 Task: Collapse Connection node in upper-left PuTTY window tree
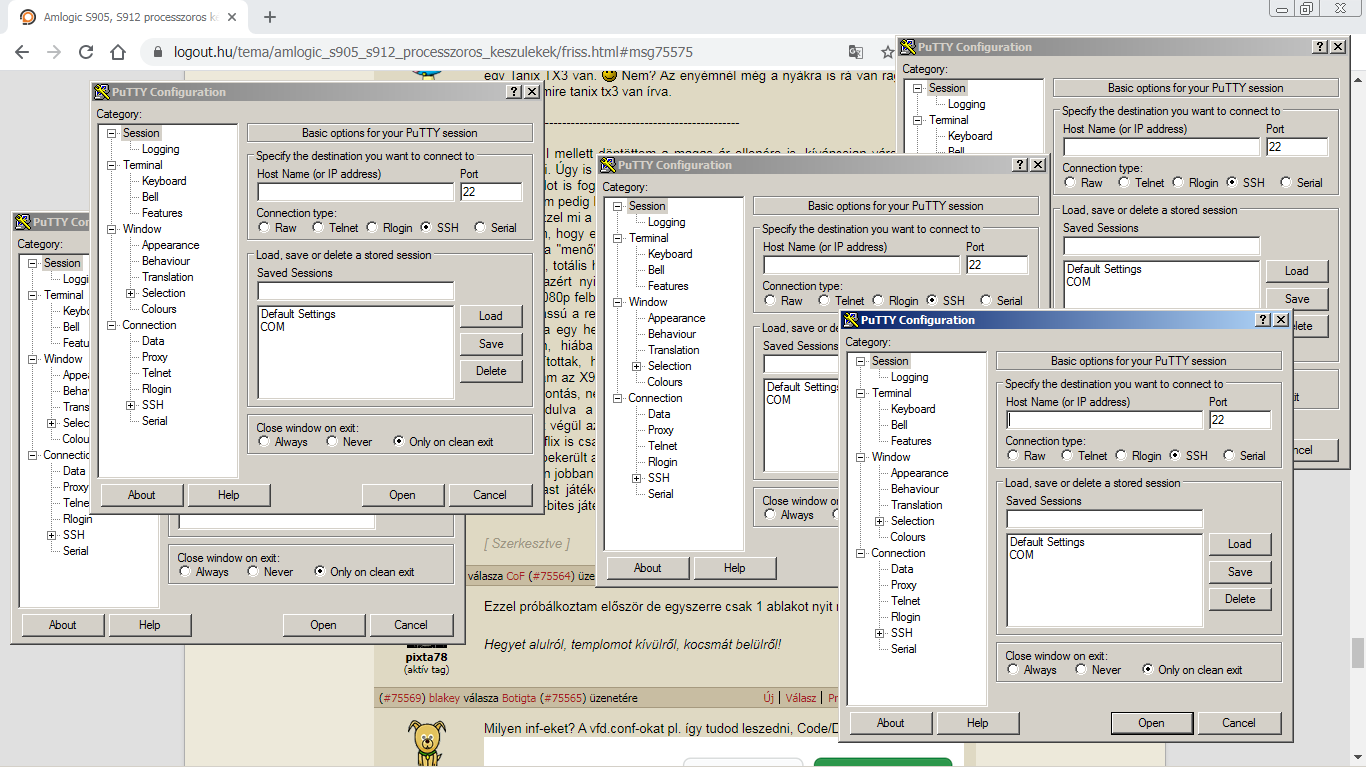[x=113, y=325]
